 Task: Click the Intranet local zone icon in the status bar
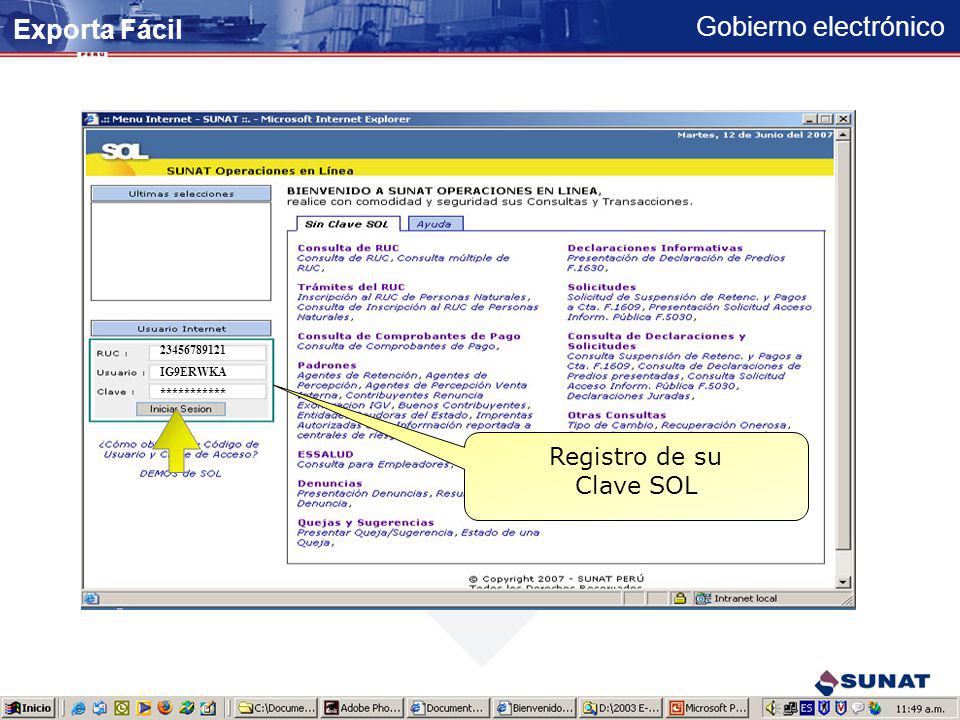coord(702,598)
